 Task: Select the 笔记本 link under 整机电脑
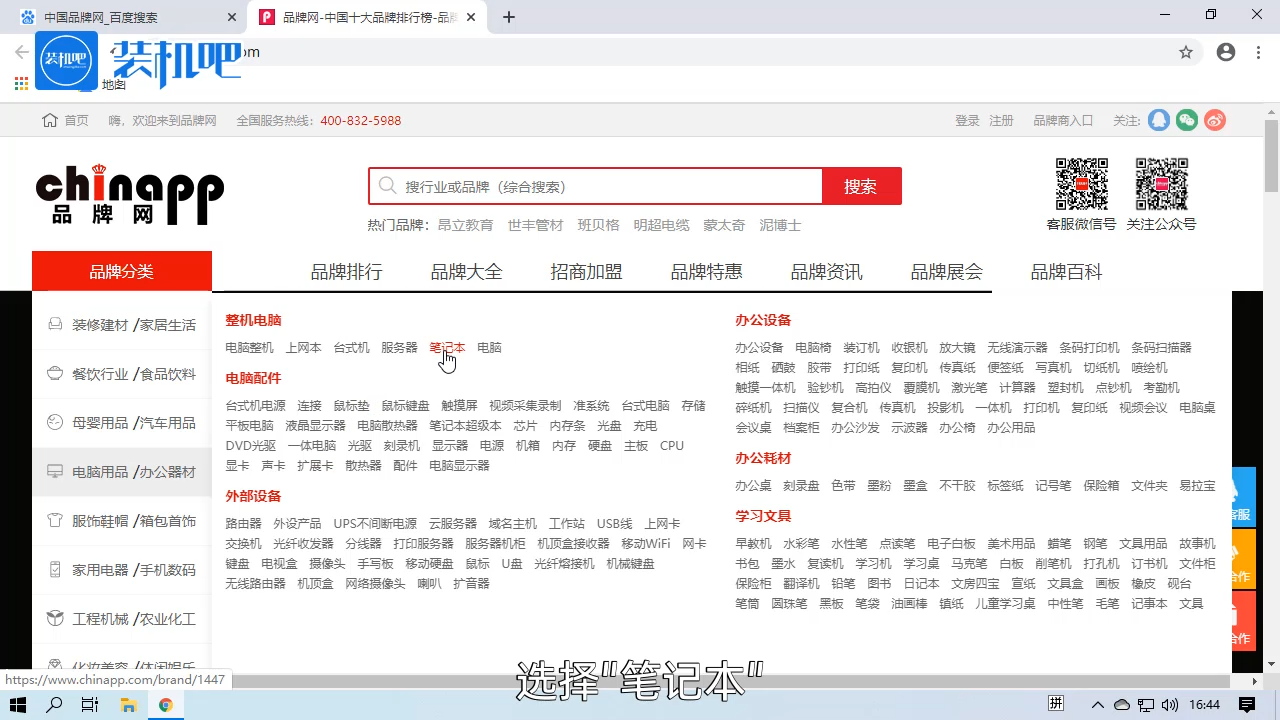click(x=447, y=347)
